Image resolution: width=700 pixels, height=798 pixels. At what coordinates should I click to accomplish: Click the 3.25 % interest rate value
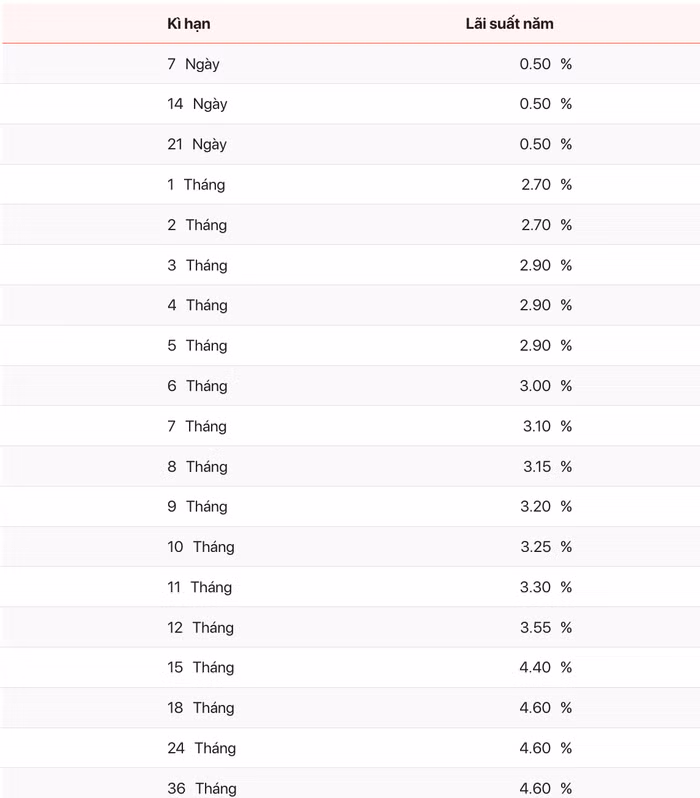coord(546,547)
